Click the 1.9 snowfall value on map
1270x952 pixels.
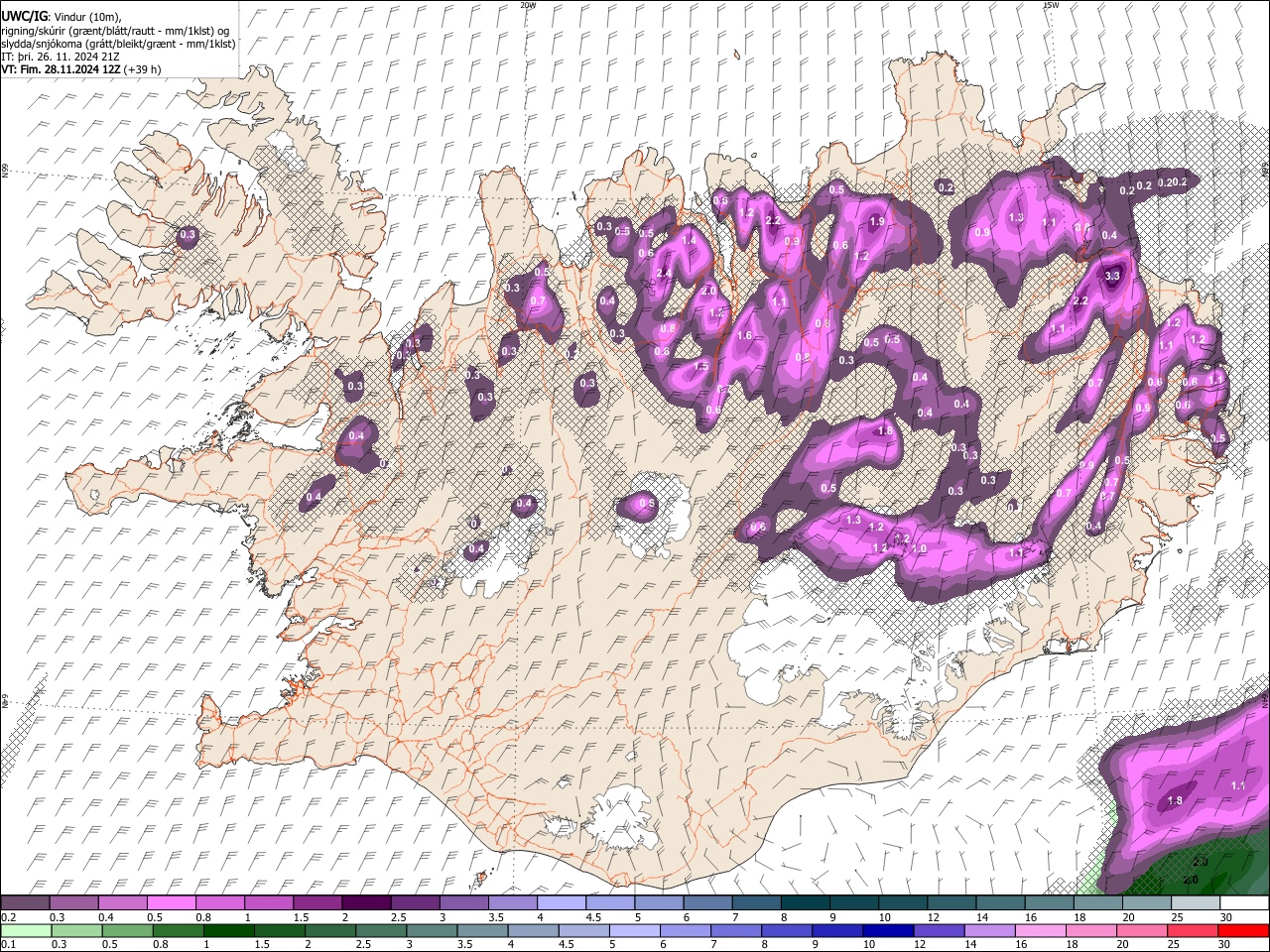(x=877, y=222)
